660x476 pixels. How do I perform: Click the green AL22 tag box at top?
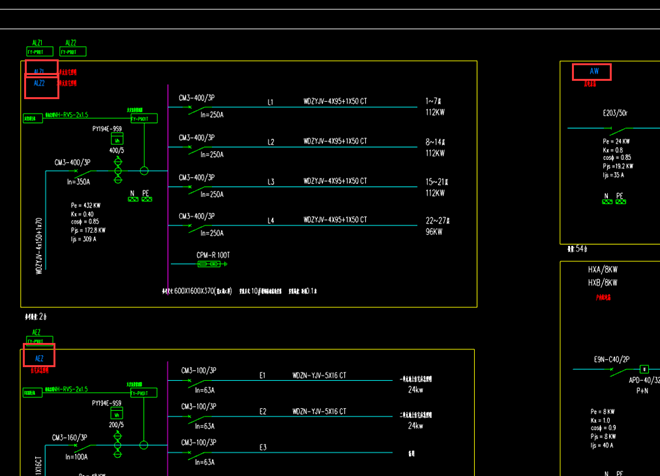72,51
